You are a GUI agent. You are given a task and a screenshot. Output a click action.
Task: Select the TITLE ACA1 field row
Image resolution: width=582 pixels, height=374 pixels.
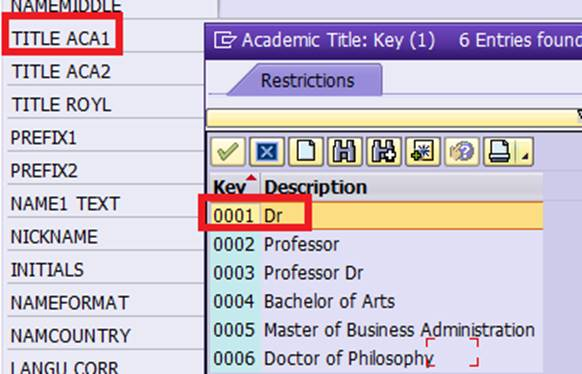(x=105, y=38)
